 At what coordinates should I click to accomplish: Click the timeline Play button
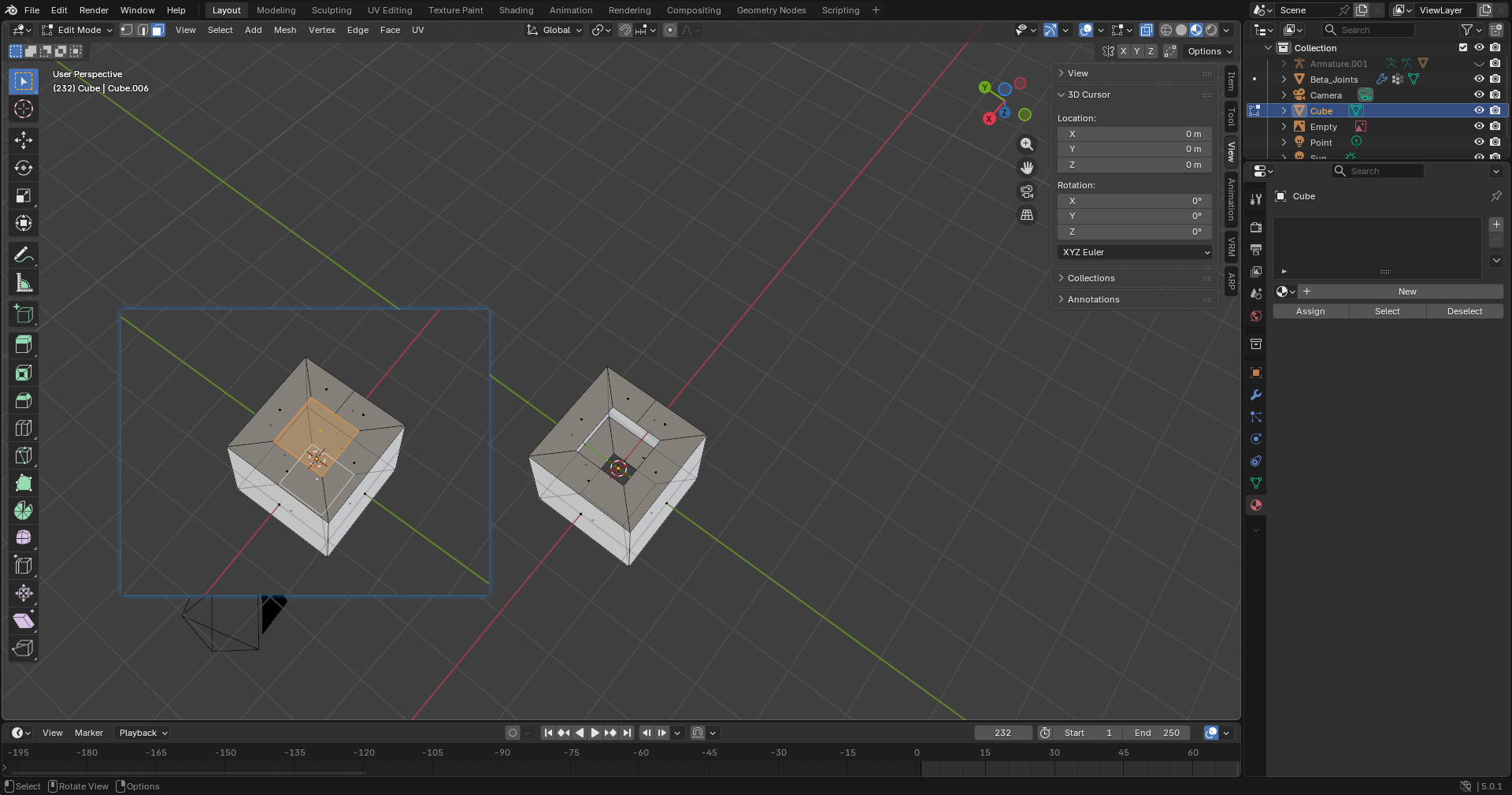pyautogui.click(x=595, y=733)
